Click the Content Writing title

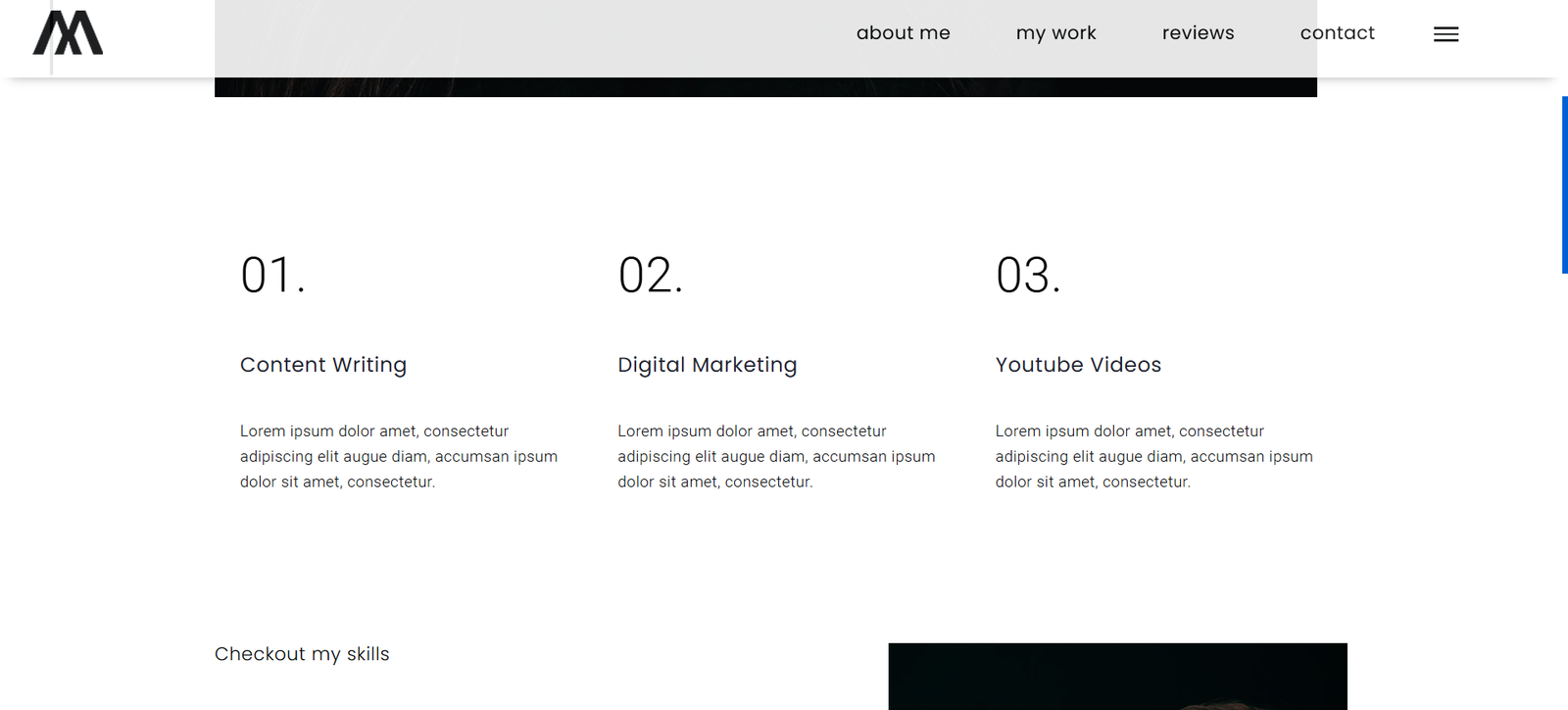coord(323,365)
